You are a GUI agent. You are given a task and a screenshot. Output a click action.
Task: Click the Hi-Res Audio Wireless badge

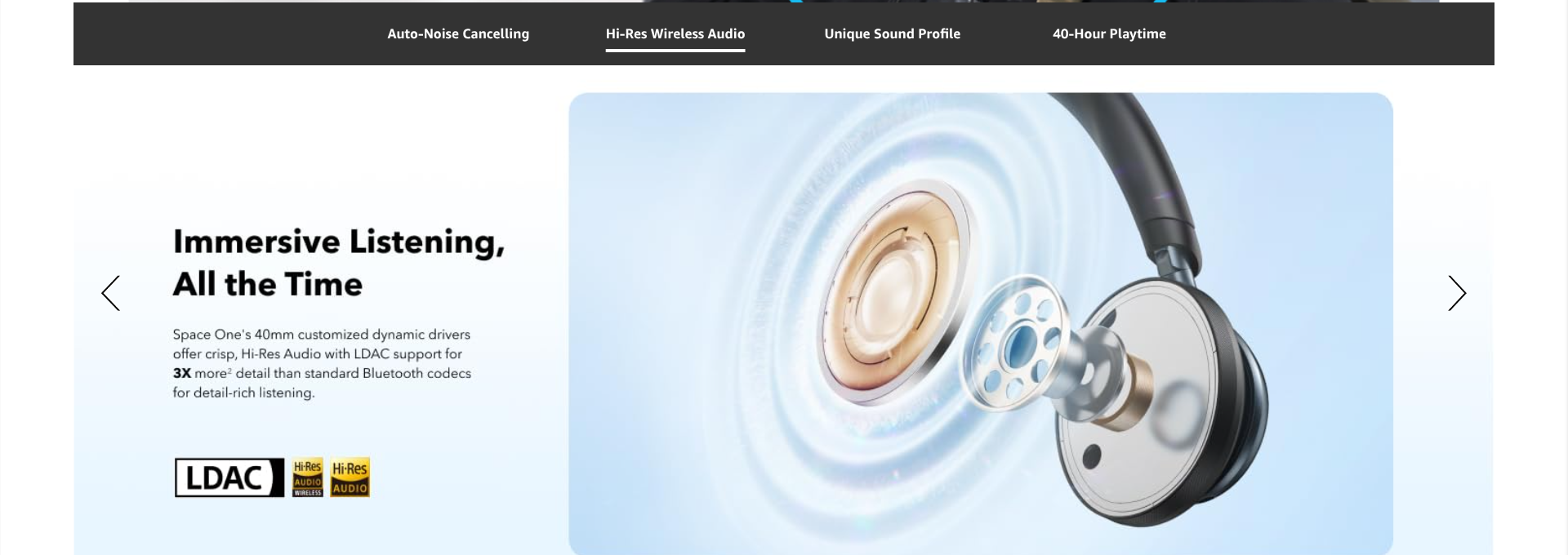click(x=308, y=477)
